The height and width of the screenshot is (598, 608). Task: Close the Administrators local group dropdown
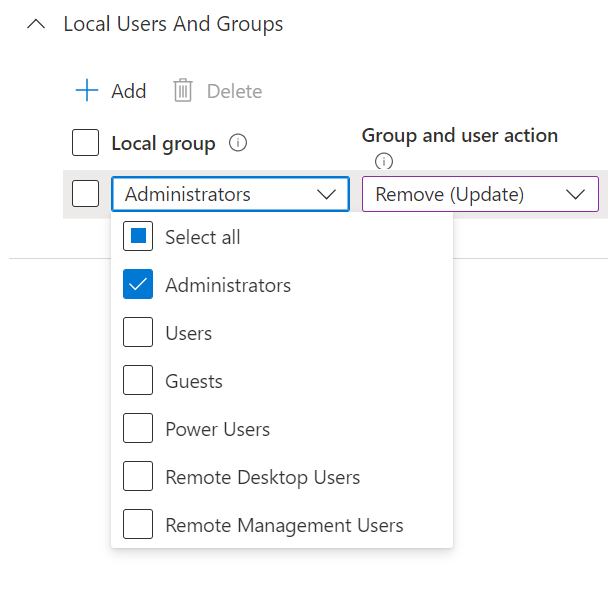(x=326, y=194)
